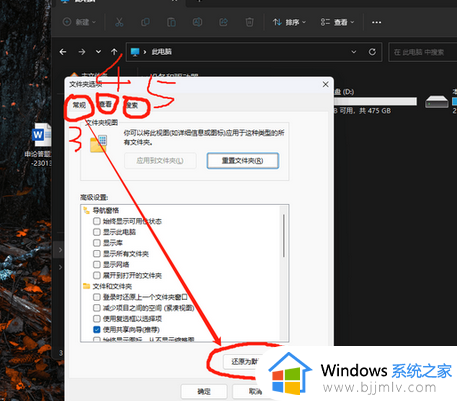The height and width of the screenshot is (401, 457).
Task: Close the 文件夹选项 dialog
Action: (326, 85)
